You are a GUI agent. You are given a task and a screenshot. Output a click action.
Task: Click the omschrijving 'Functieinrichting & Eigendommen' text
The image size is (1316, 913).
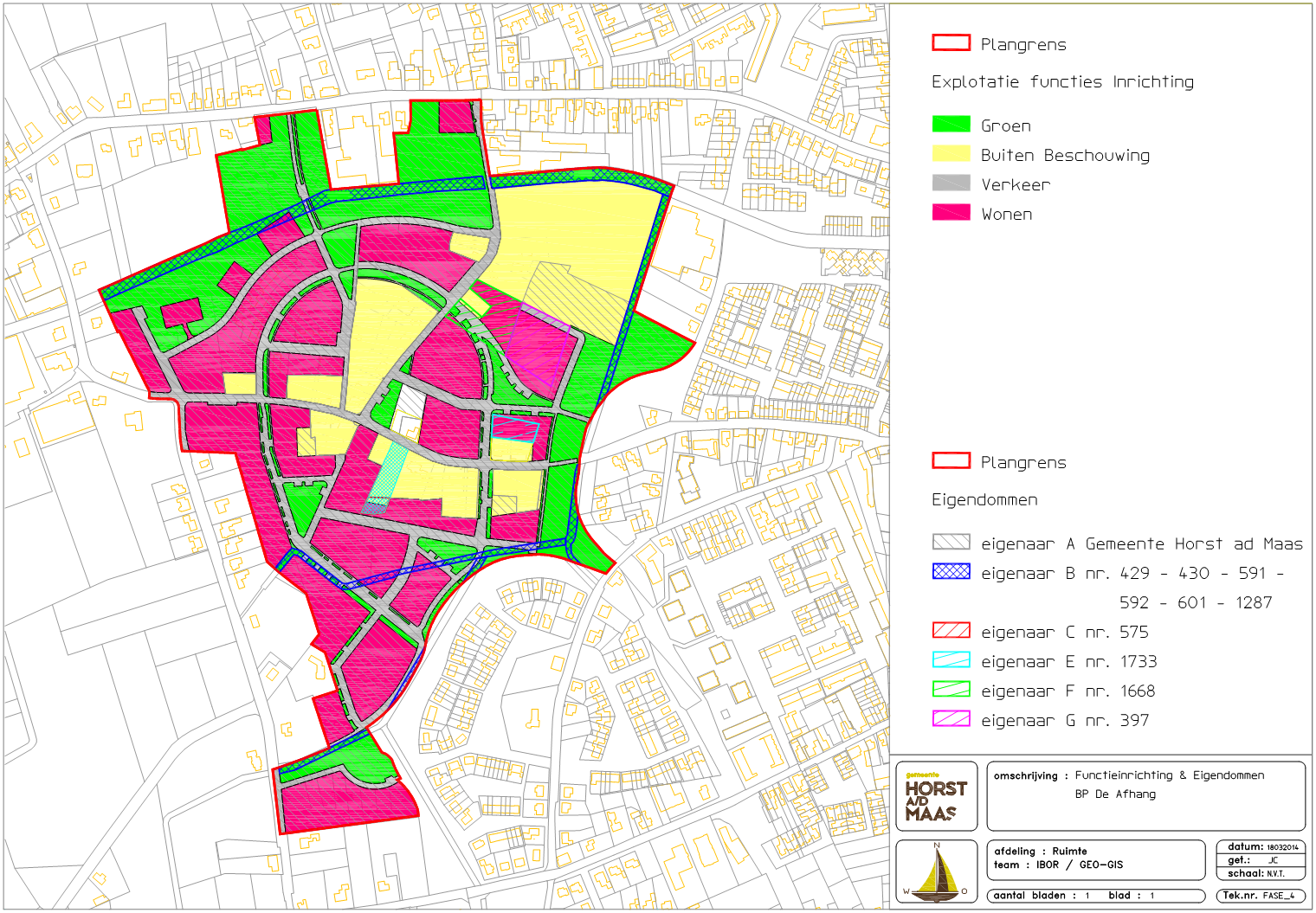point(1170,775)
